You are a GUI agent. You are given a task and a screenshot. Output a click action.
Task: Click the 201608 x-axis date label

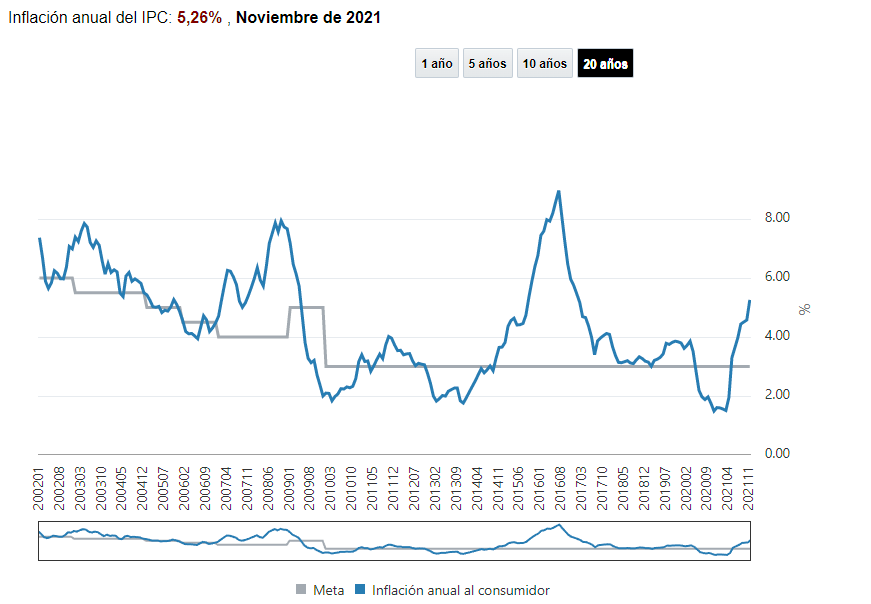tap(560, 488)
